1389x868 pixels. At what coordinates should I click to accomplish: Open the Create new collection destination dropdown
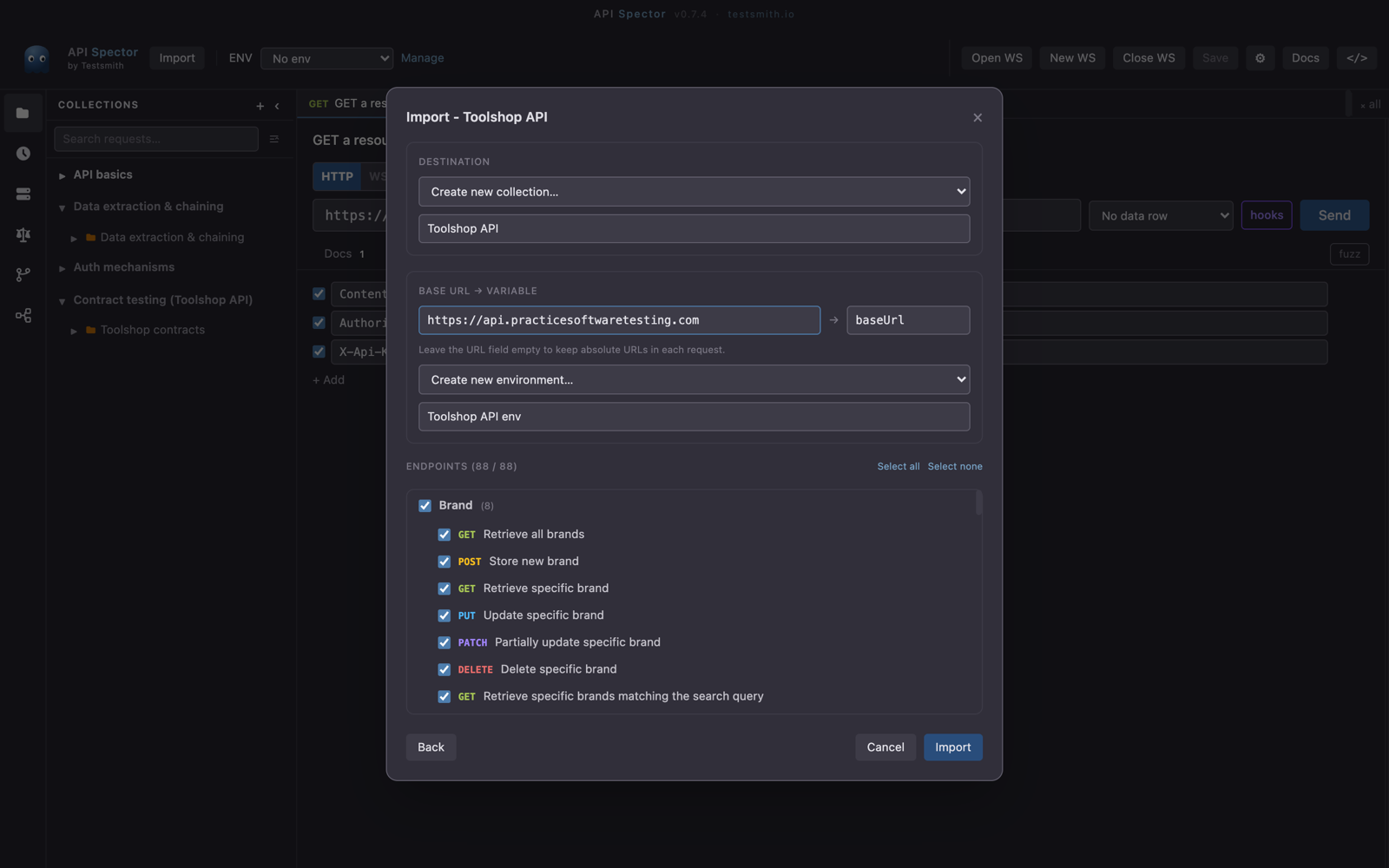pyautogui.click(x=694, y=192)
